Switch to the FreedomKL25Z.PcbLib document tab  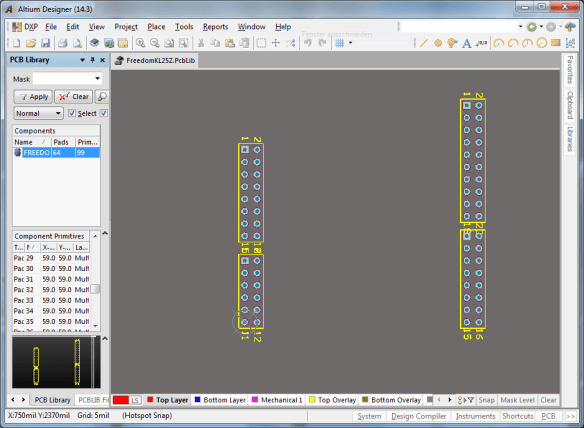(155, 60)
